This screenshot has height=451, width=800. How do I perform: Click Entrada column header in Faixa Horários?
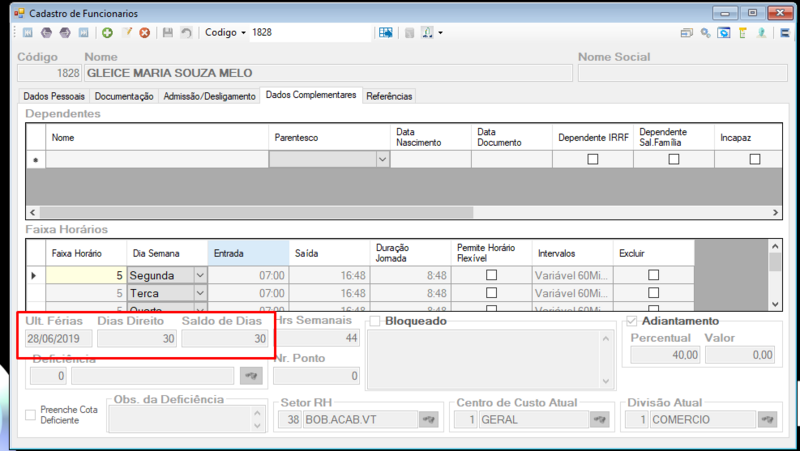248,253
